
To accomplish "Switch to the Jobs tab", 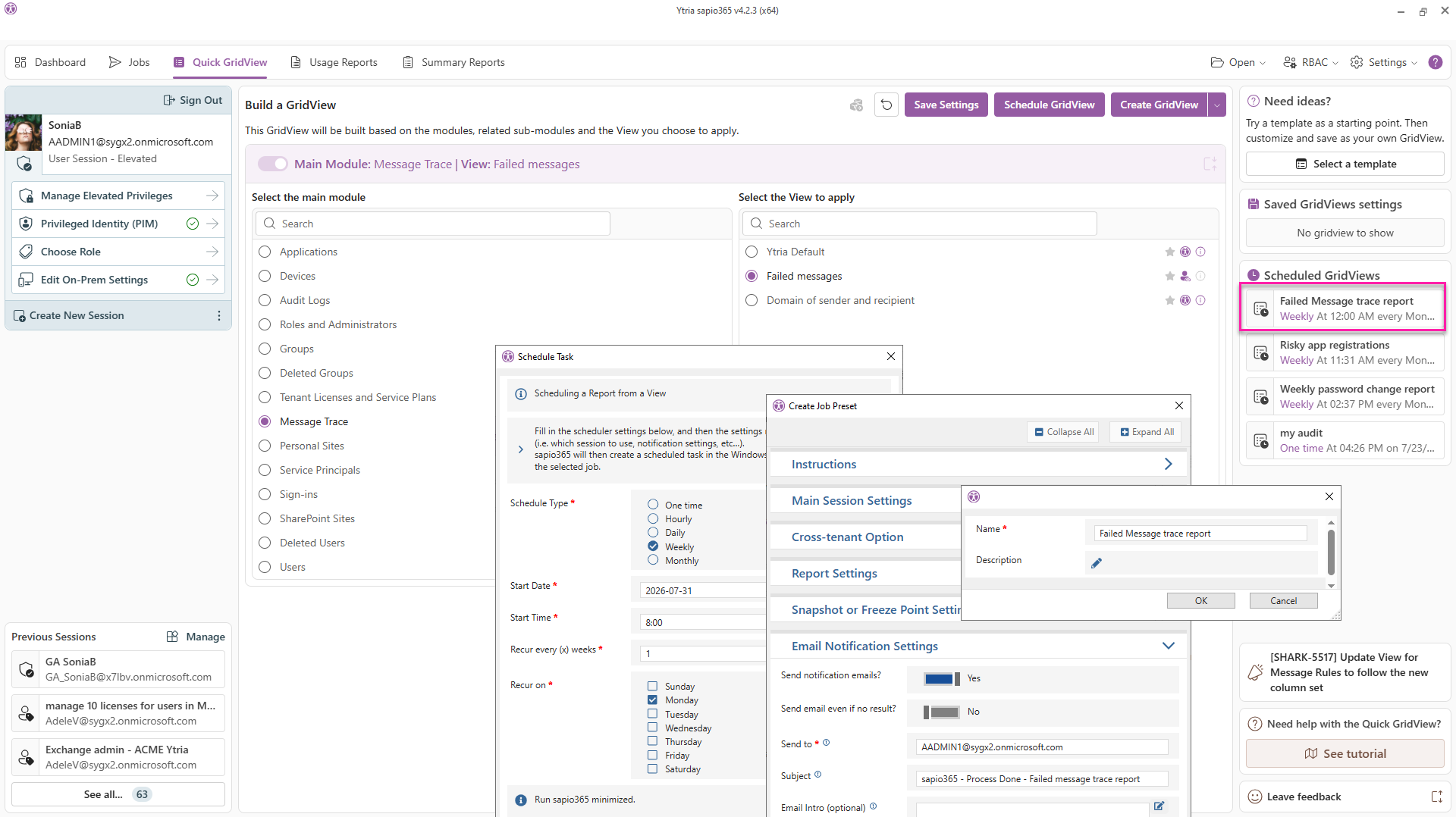I will pos(130,62).
